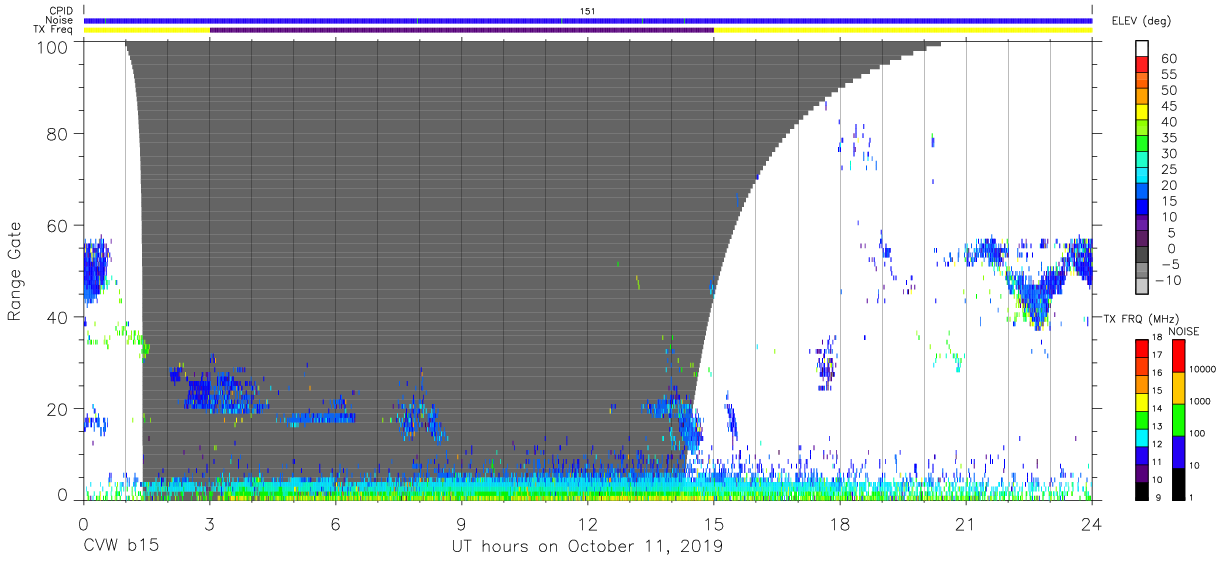This screenshot has width=1228, height=567.
Task: Click the '80' tick on the Range Gate axis
Action: pos(58,133)
